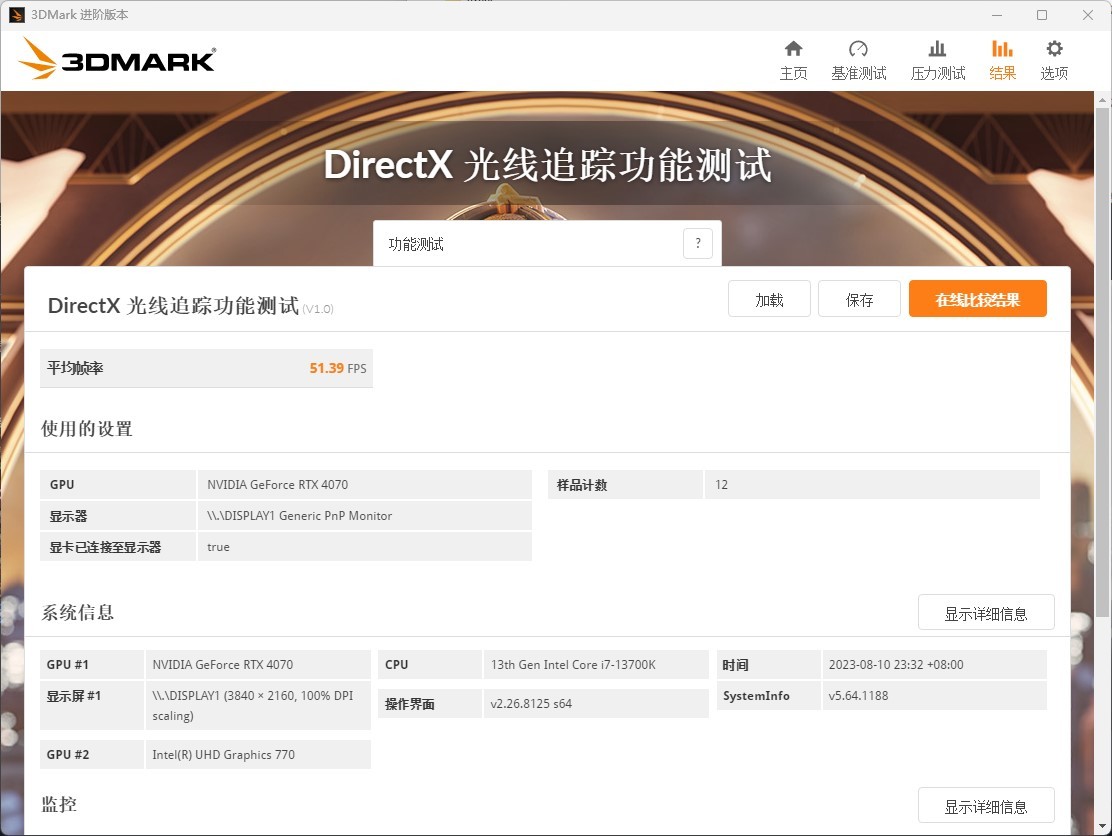The image size is (1112, 836).
Task: Close the 3DMark window
Action: pyautogui.click(x=1087, y=15)
